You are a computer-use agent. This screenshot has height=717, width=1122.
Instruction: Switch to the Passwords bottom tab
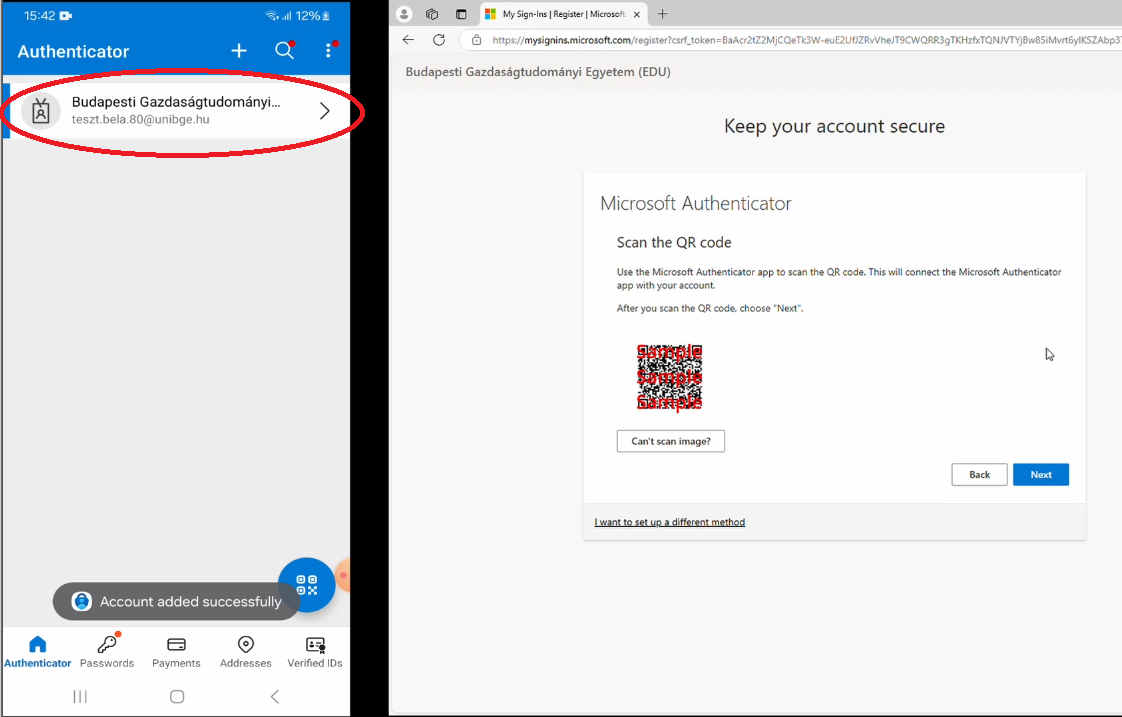pos(107,652)
